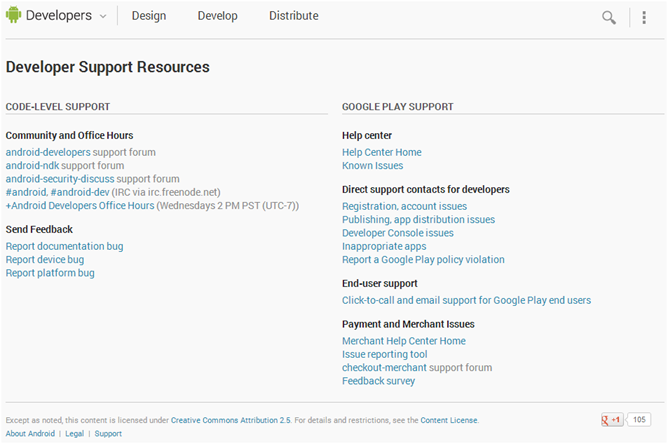Open Feedback survey link
Screen dimensions: 668x444
click(x=378, y=381)
